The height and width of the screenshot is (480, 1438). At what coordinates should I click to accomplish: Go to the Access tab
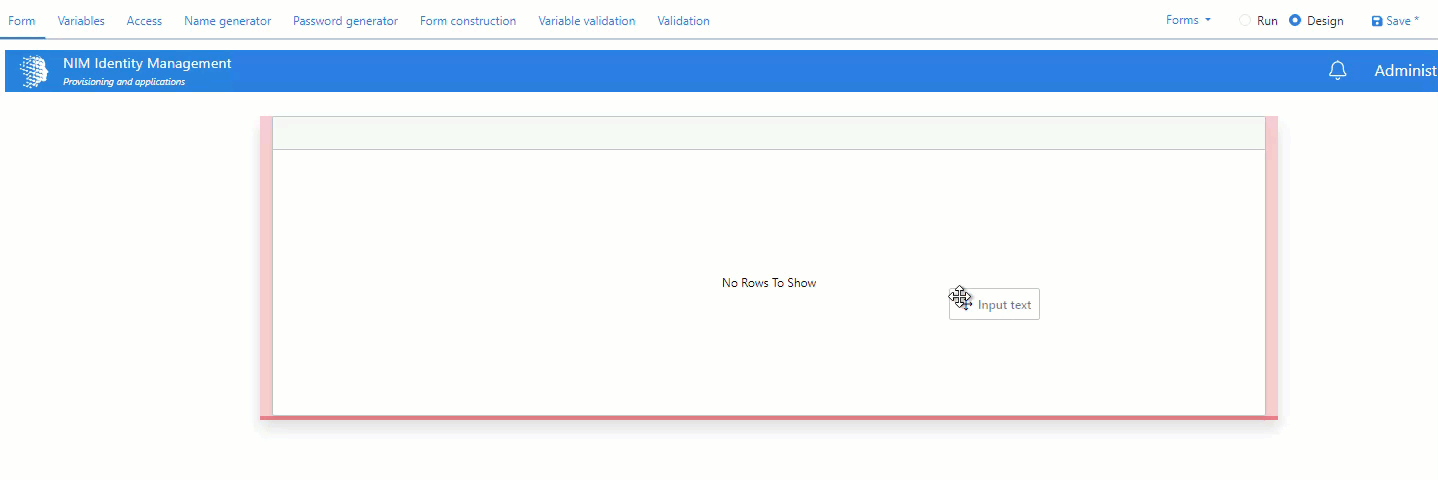pyautogui.click(x=144, y=21)
